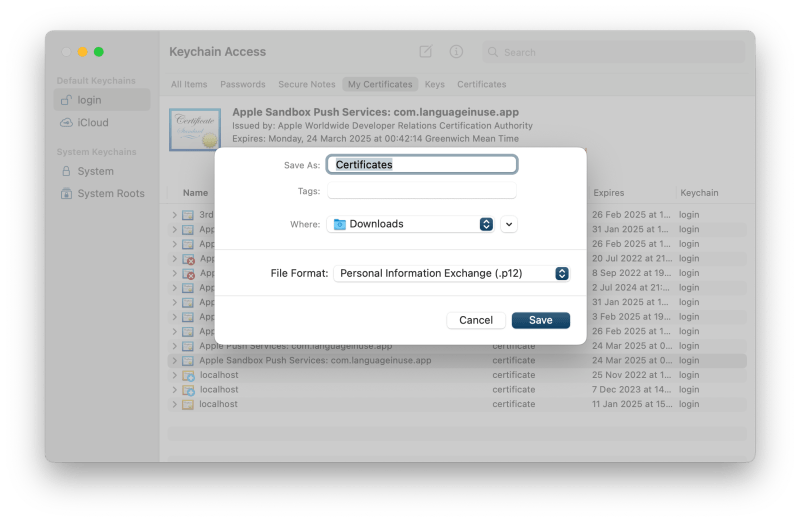The height and width of the screenshot is (522, 800).
Task: Click the certificate icon of the 3rd row
Action: pyautogui.click(x=188, y=215)
